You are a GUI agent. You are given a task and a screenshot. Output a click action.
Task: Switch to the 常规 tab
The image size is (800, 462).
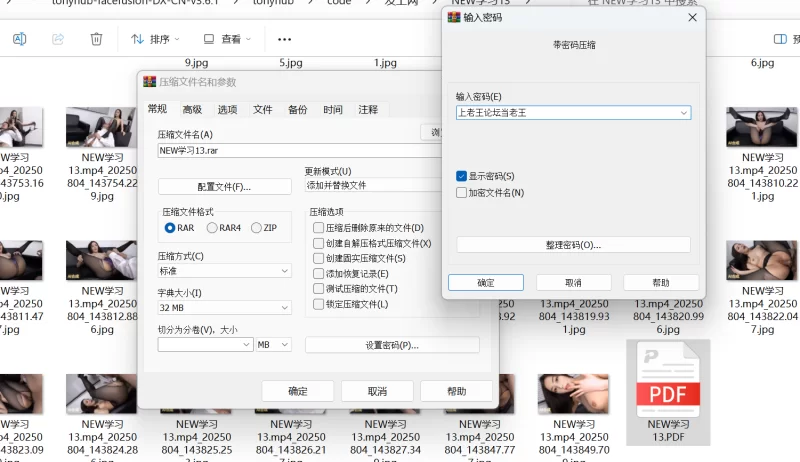tap(157, 109)
